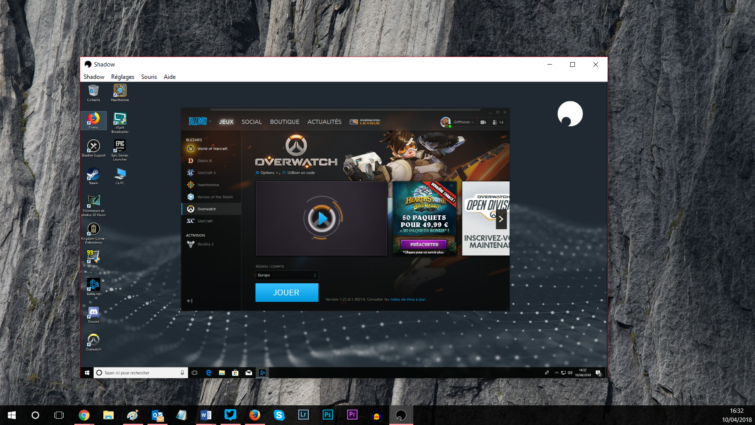Open Skype from the host taskbar
The image size is (755, 425).
279,415
